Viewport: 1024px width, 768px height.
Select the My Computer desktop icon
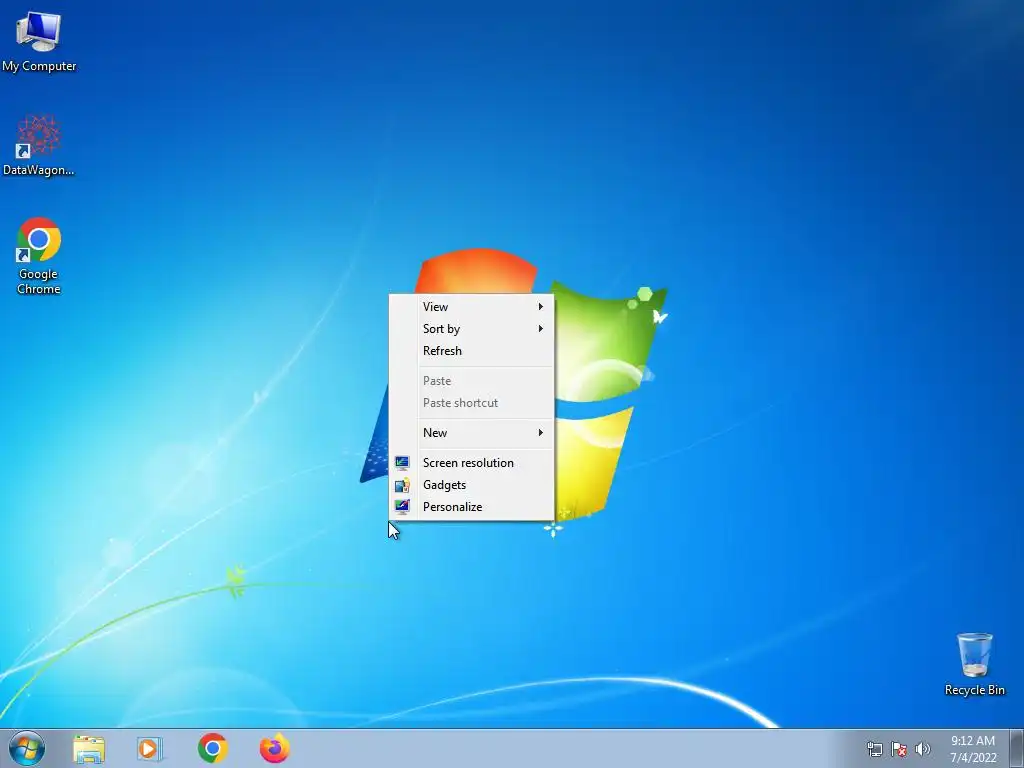pyautogui.click(x=39, y=41)
